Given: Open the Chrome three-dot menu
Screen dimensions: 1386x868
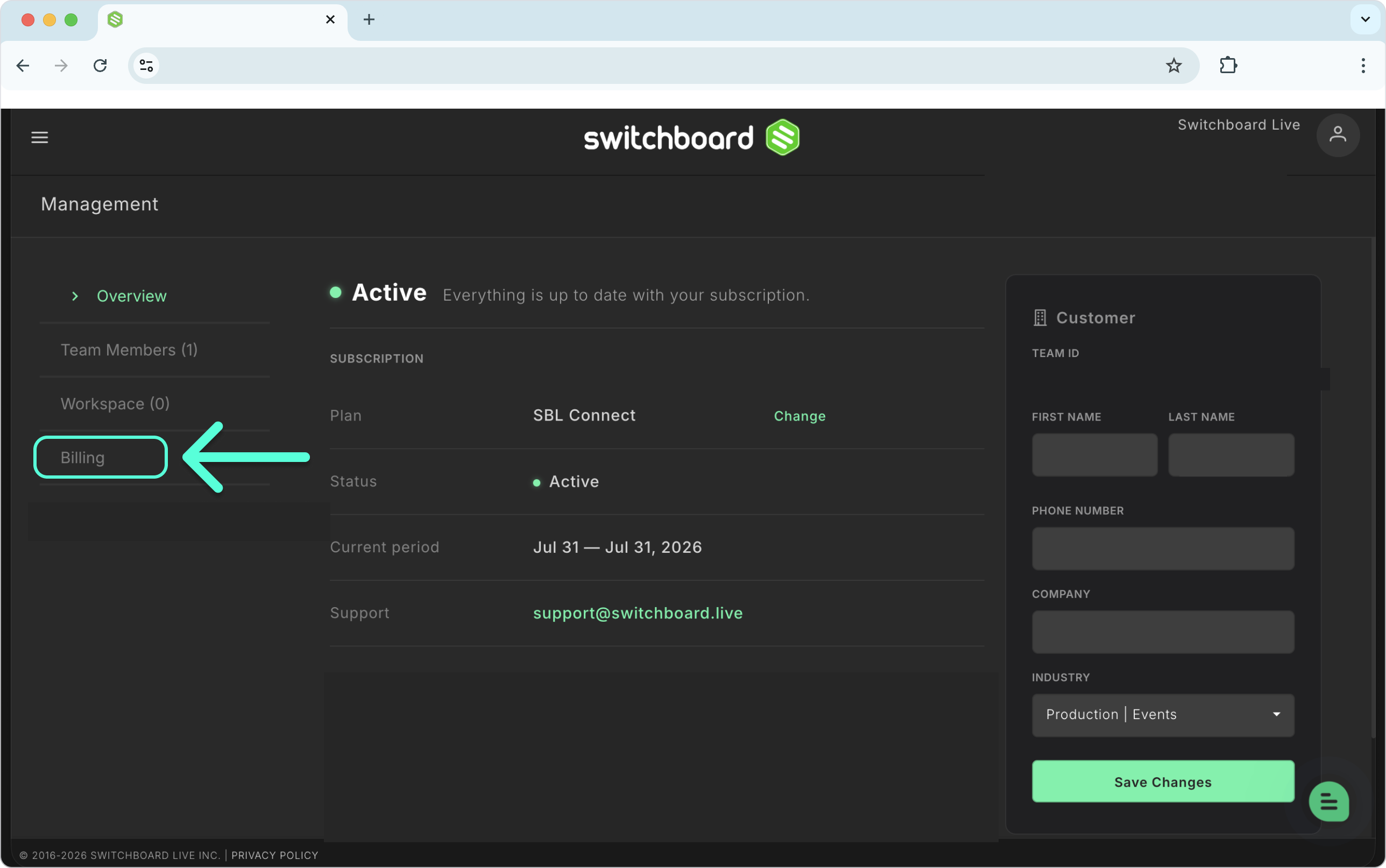Looking at the screenshot, I should 1363,66.
